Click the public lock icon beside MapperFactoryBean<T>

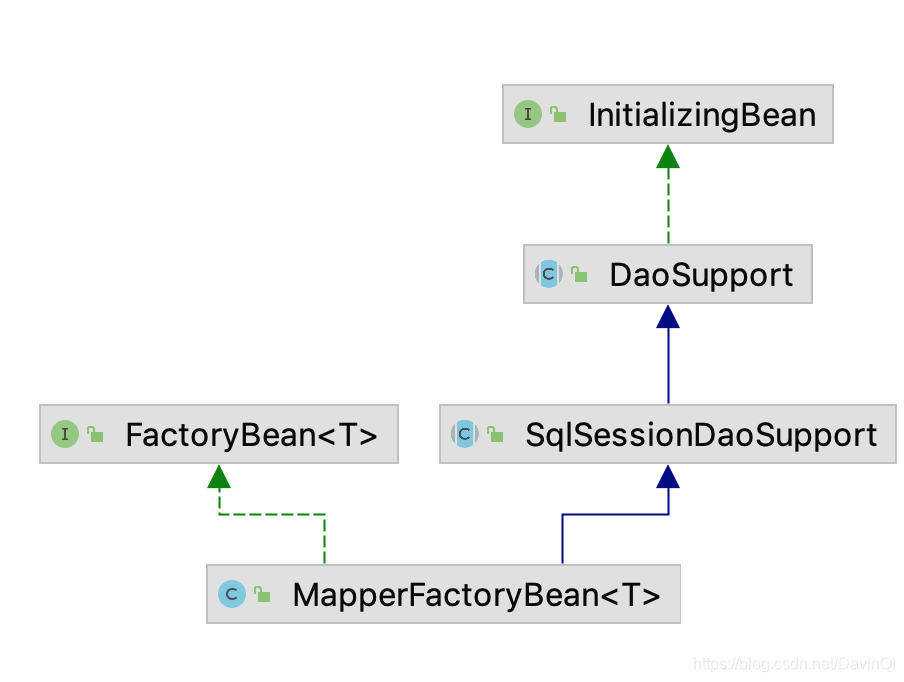(x=262, y=594)
